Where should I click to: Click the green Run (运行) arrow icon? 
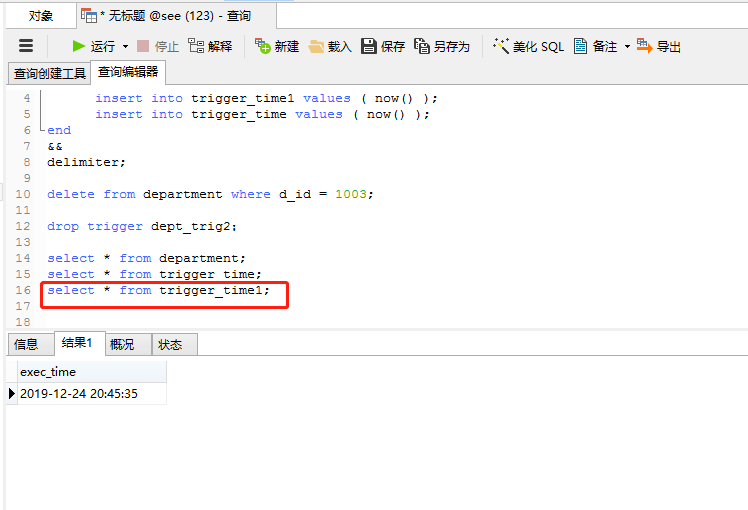(79, 46)
